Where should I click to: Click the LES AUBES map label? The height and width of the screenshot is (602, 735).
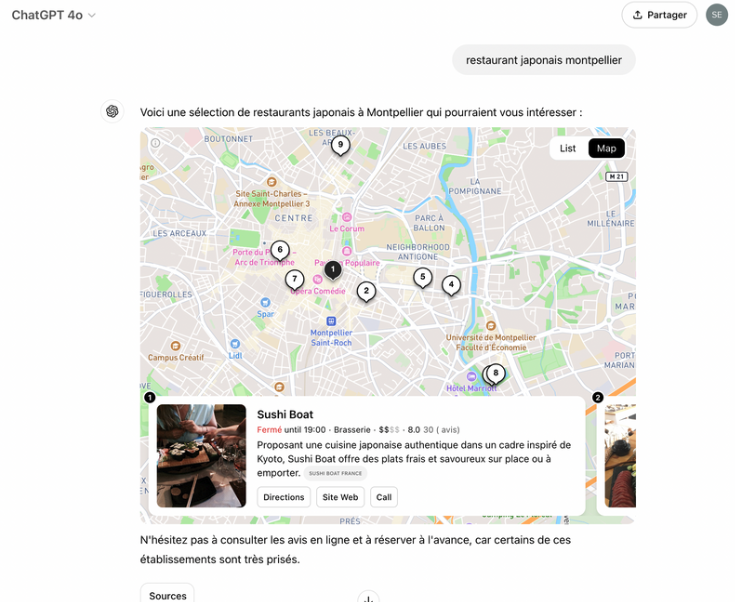click(424, 146)
